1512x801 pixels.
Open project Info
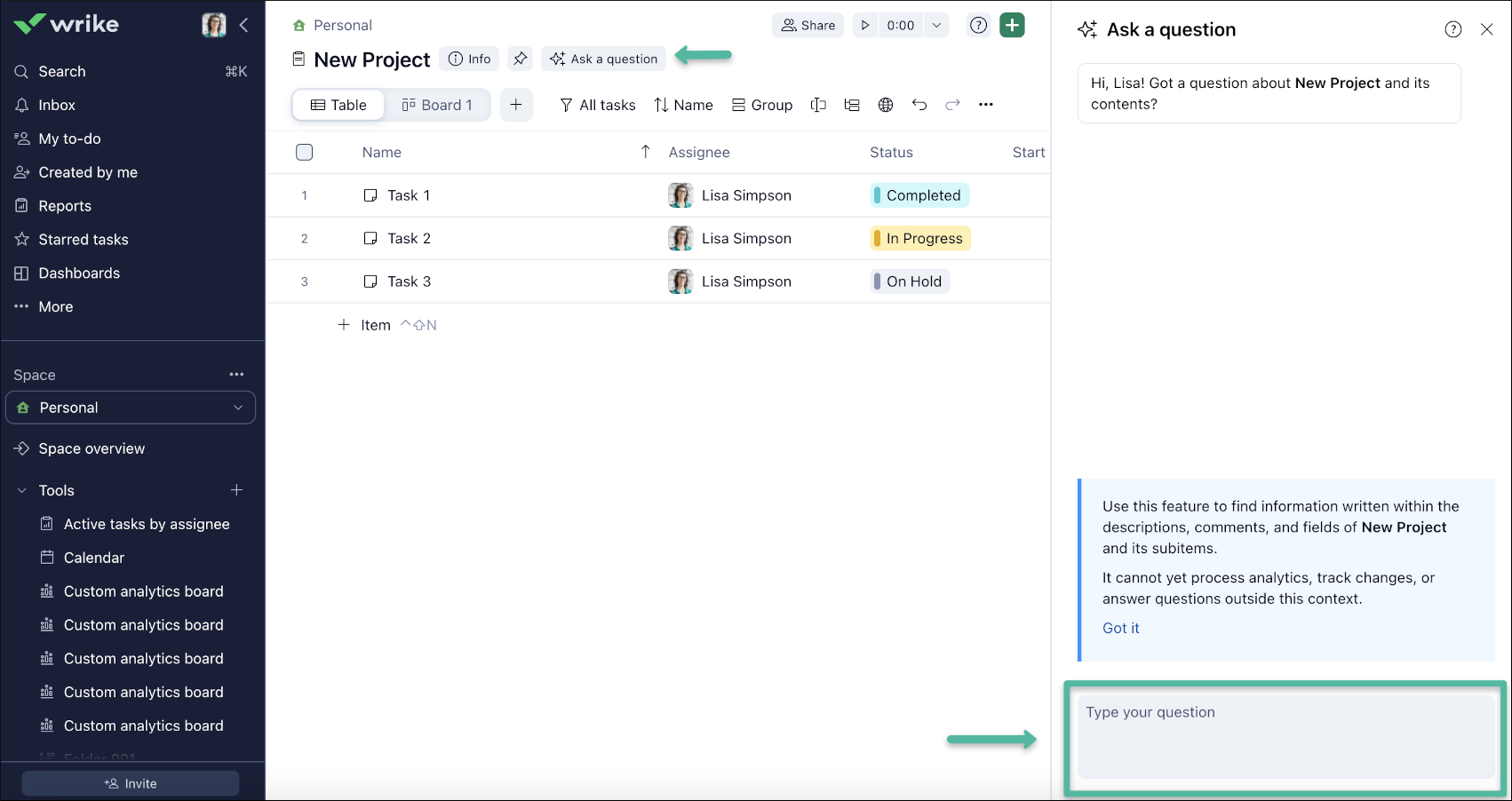[469, 59]
